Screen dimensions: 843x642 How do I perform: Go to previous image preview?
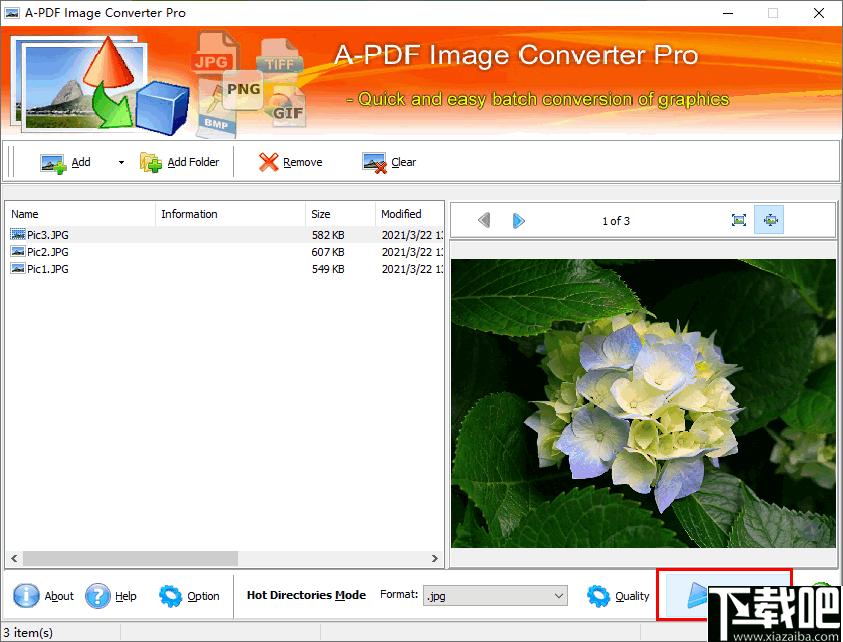(484, 220)
